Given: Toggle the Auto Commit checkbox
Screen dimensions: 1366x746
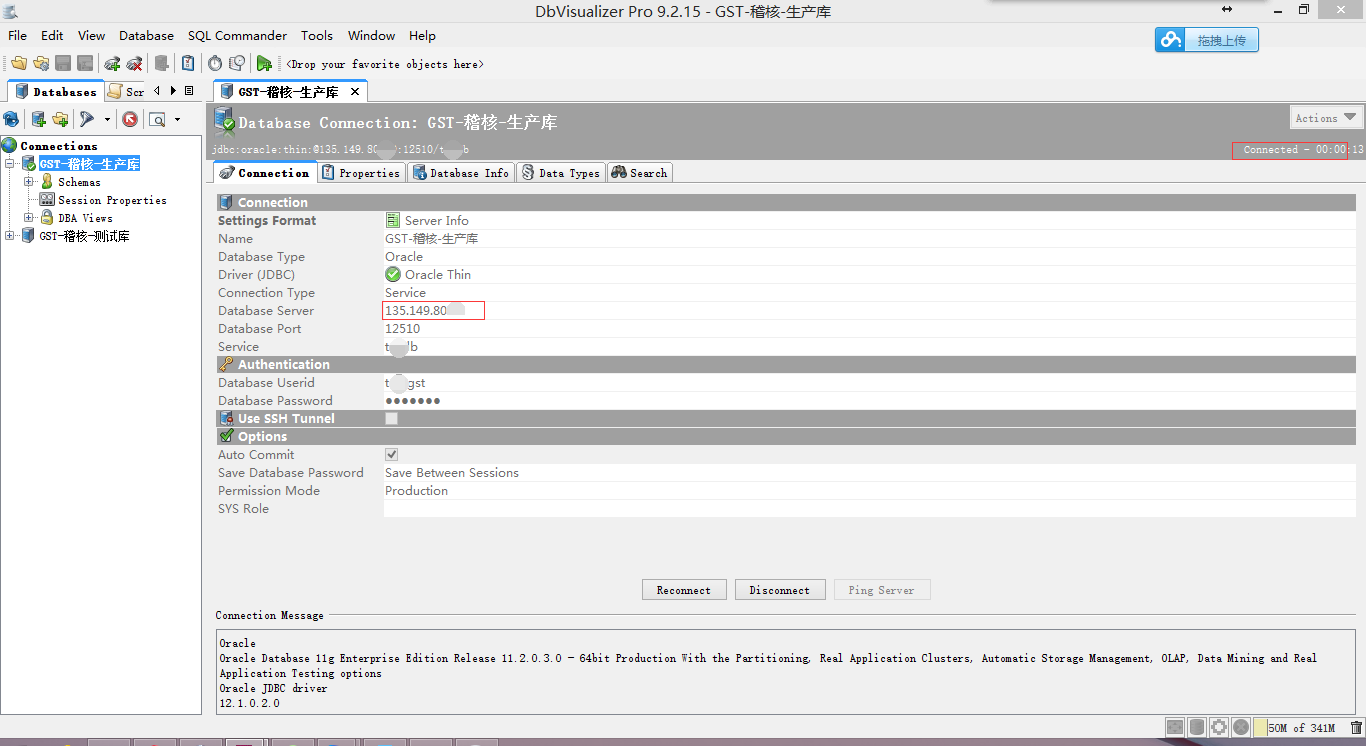Looking at the screenshot, I should pos(391,455).
